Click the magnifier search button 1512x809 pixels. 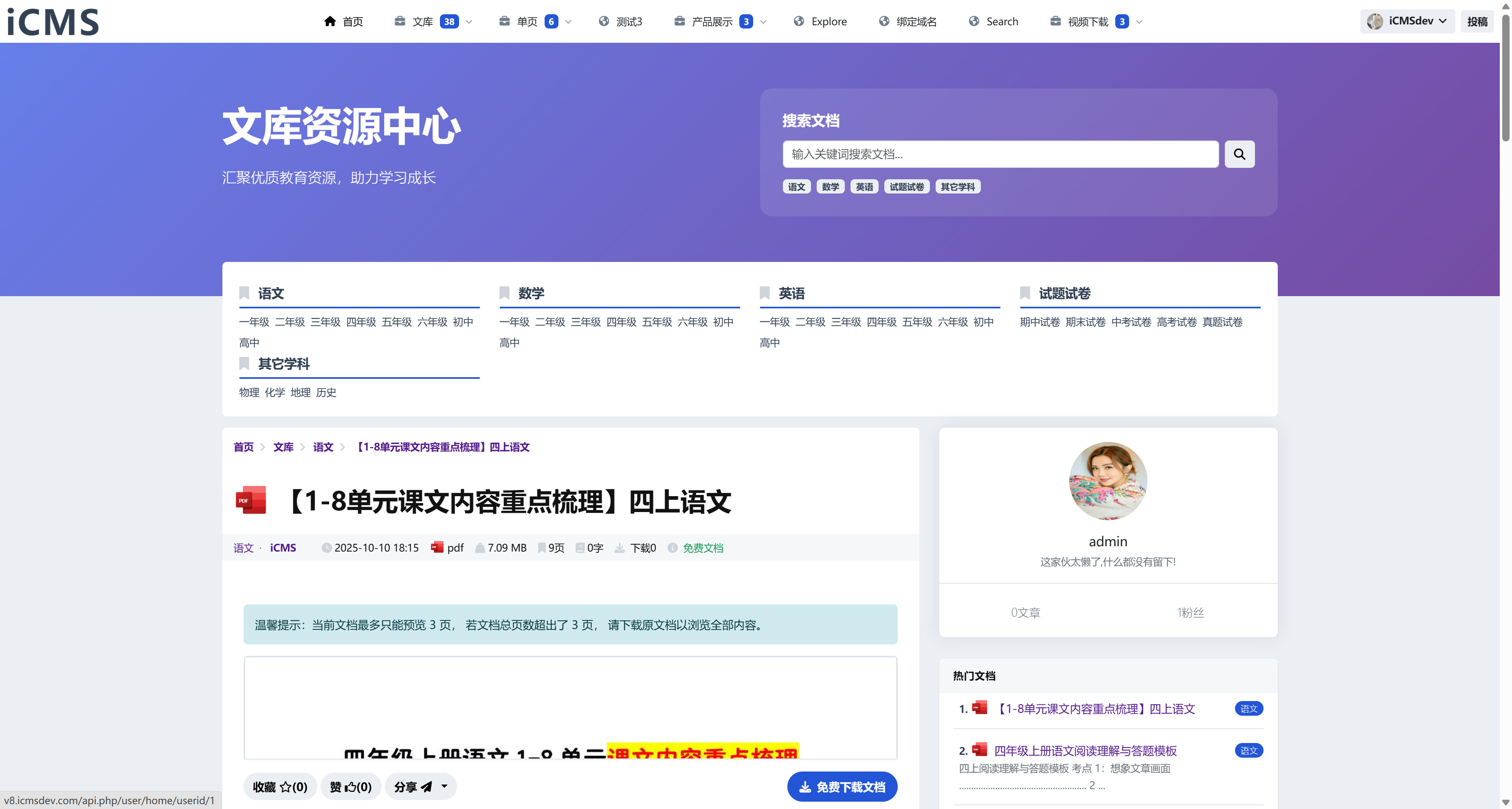(1239, 154)
